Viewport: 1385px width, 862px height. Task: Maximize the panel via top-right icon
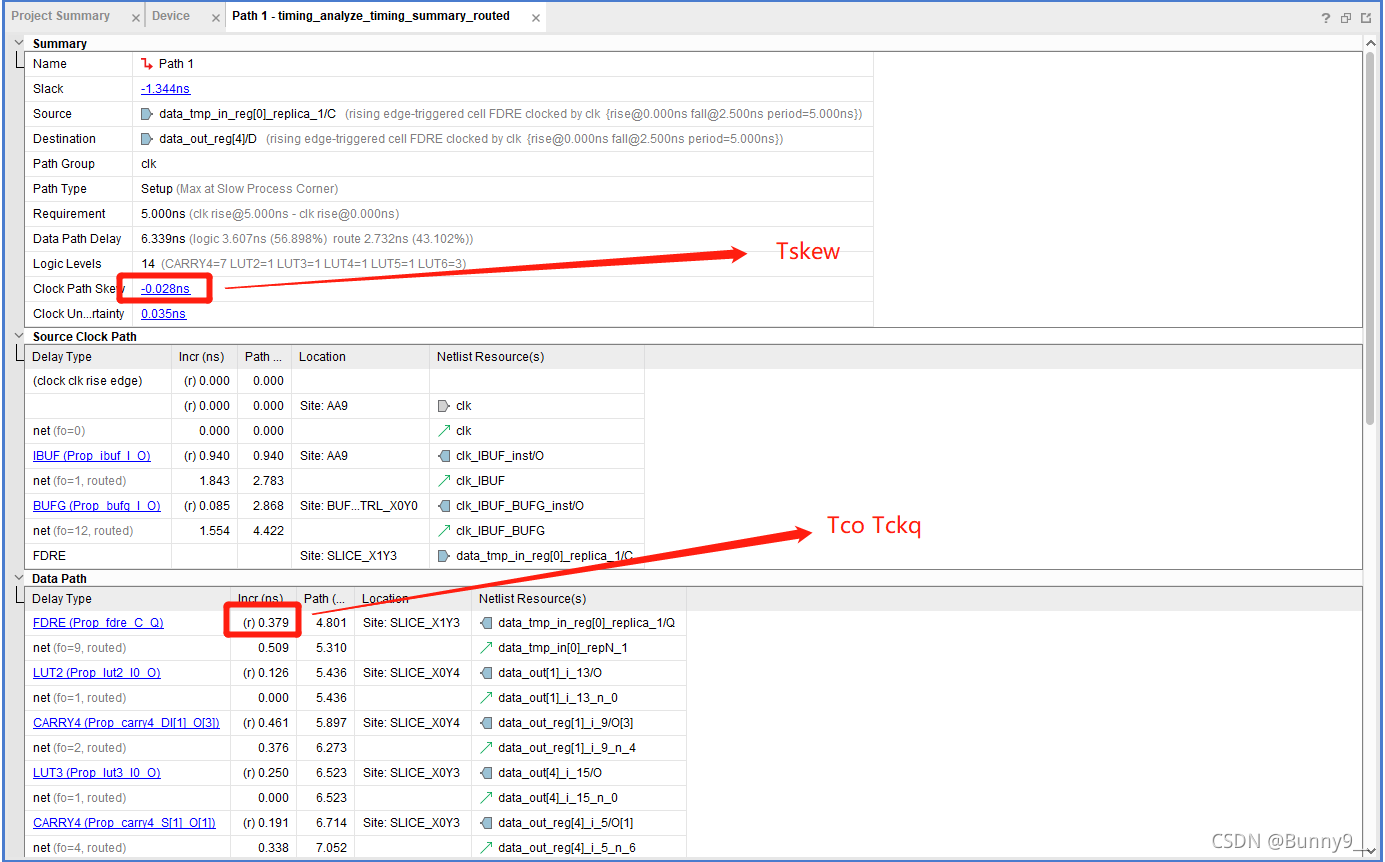(1366, 17)
